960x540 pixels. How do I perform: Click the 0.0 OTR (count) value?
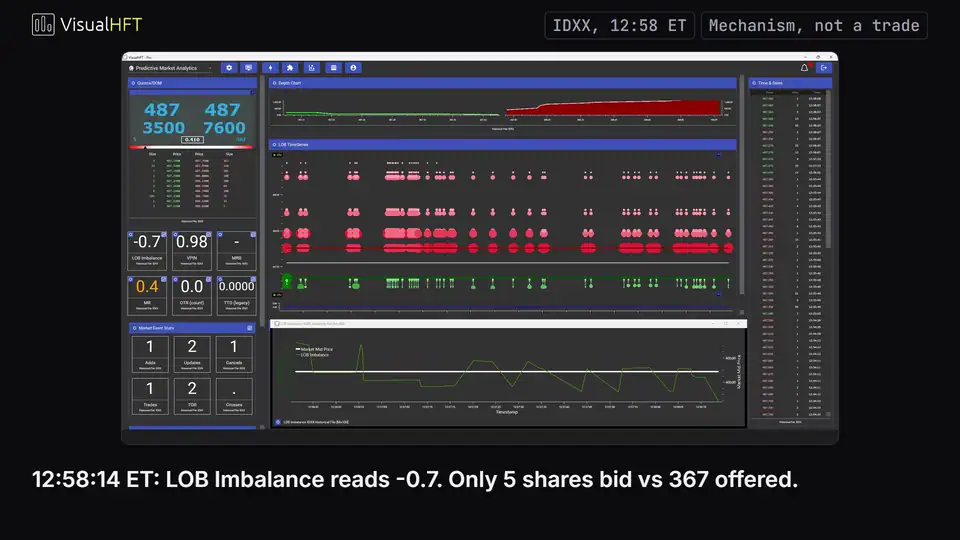[x=192, y=287]
